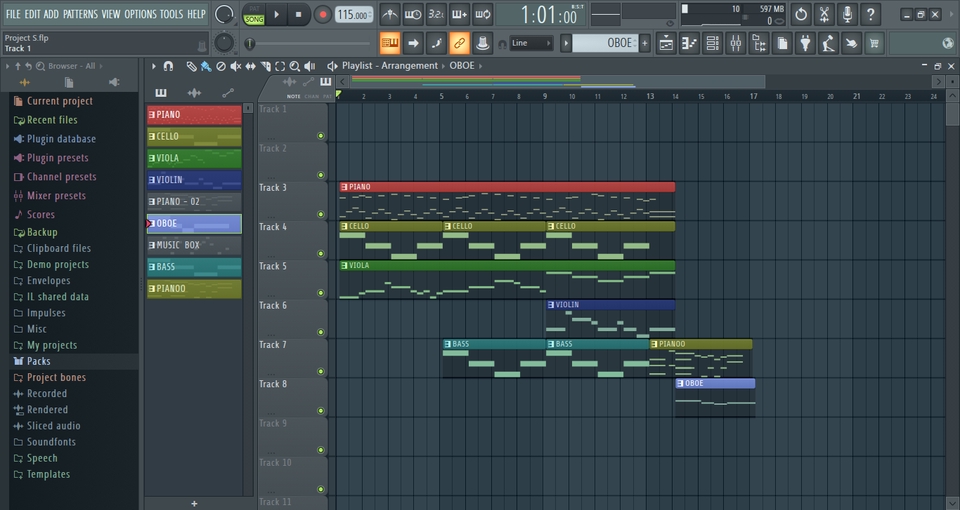Image resolution: width=960 pixels, height=510 pixels.
Task: Select the MUSIC BOX pattern in picker
Action: point(194,246)
